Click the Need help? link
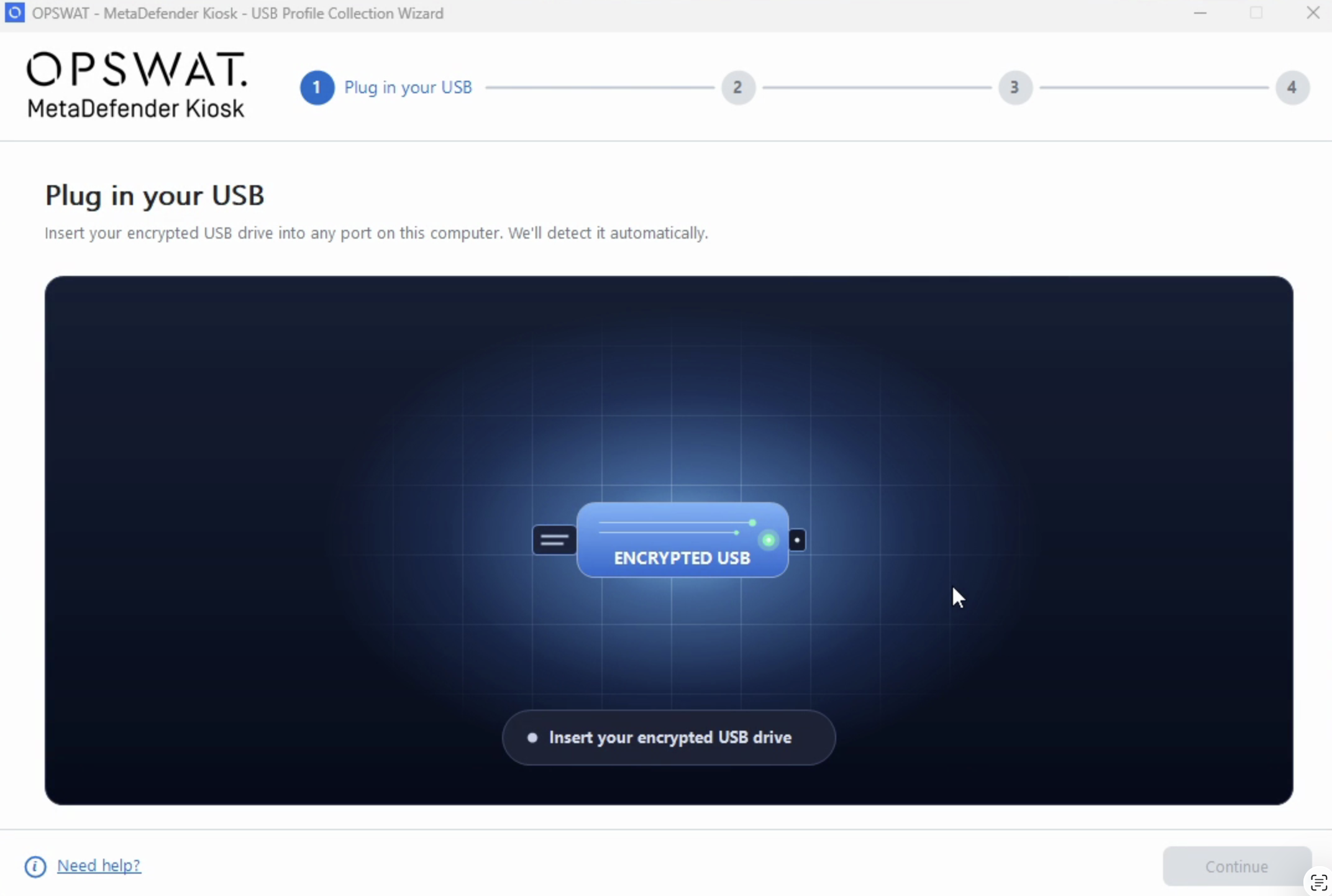The width and height of the screenshot is (1332, 896). pyautogui.click(x=99, y=866)
